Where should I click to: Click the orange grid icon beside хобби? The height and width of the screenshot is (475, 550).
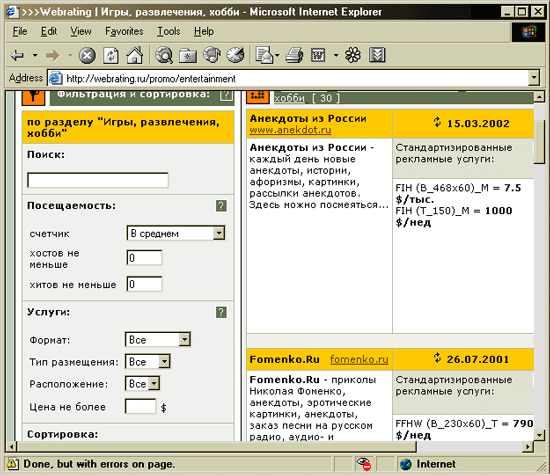tap(258, 97)
